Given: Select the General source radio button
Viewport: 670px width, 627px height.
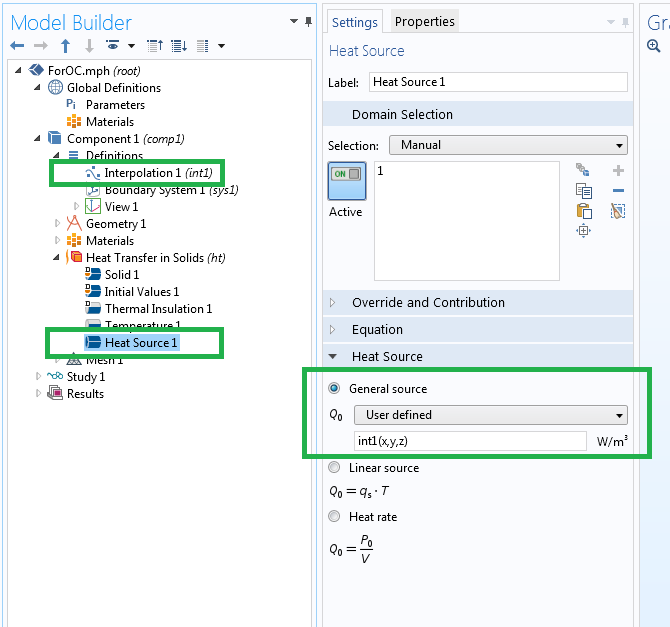Looking at the screenshot, I should click(335, 389).
